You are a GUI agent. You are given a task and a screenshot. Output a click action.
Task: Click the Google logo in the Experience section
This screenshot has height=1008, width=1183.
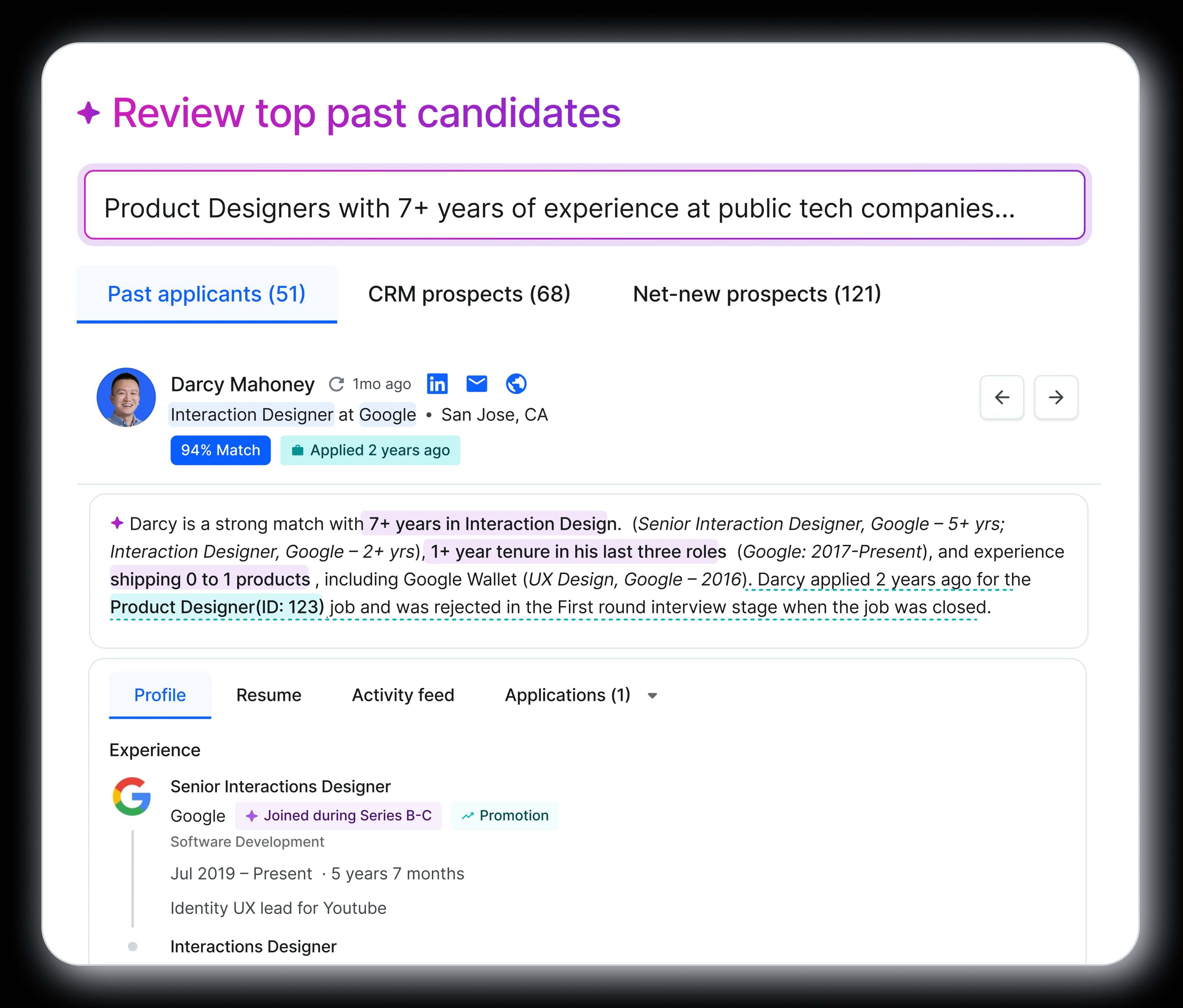(x=132, y=798)
